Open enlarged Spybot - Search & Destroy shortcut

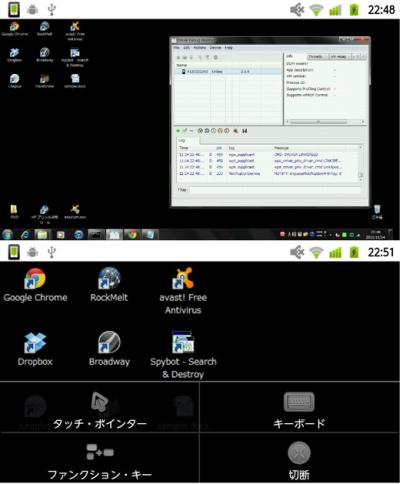tap(183, 355)
